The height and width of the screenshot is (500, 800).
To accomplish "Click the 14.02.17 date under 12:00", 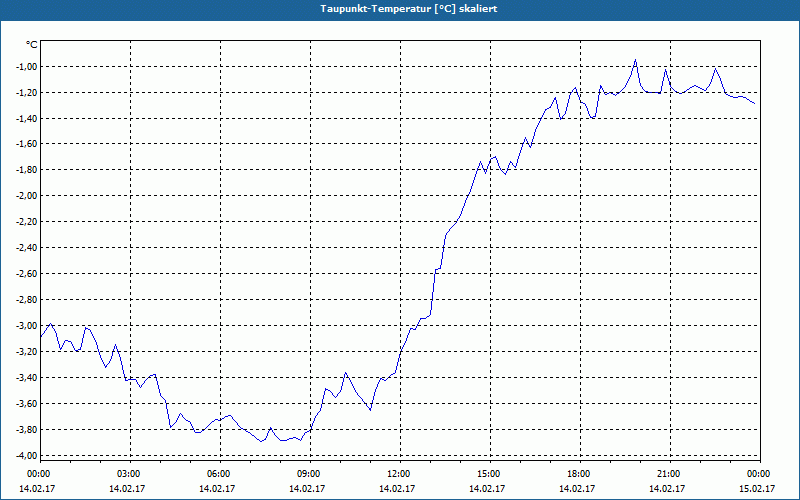I will (x=397, y=488).
